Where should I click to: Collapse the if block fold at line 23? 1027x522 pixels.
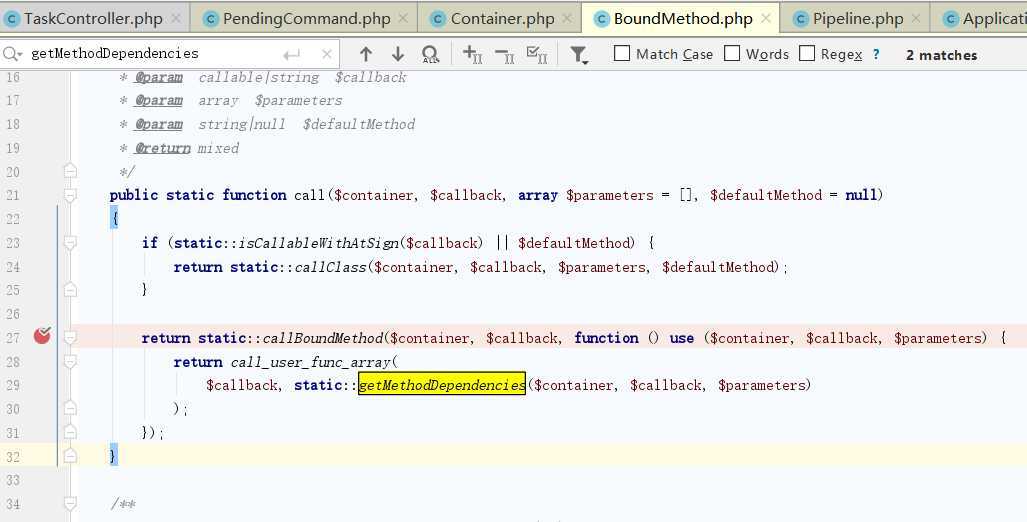pos(70,243)
